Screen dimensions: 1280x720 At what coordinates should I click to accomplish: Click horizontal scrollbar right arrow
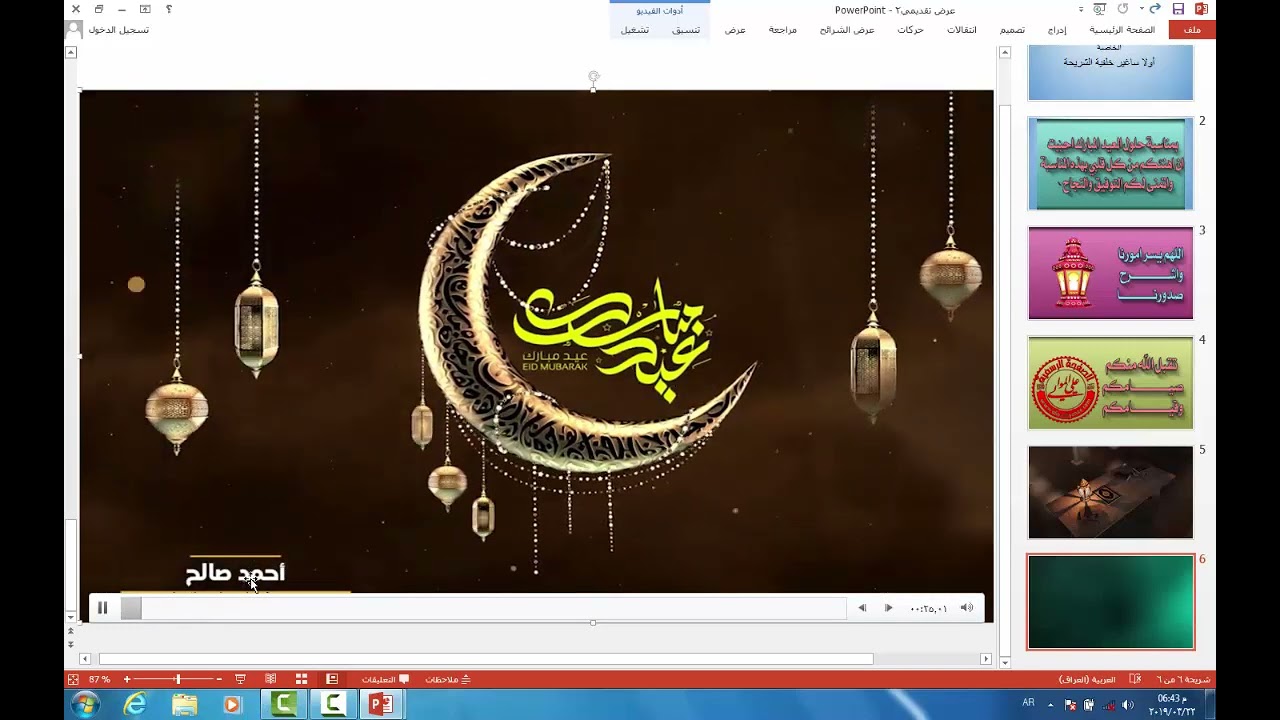(x=986, y=659)
